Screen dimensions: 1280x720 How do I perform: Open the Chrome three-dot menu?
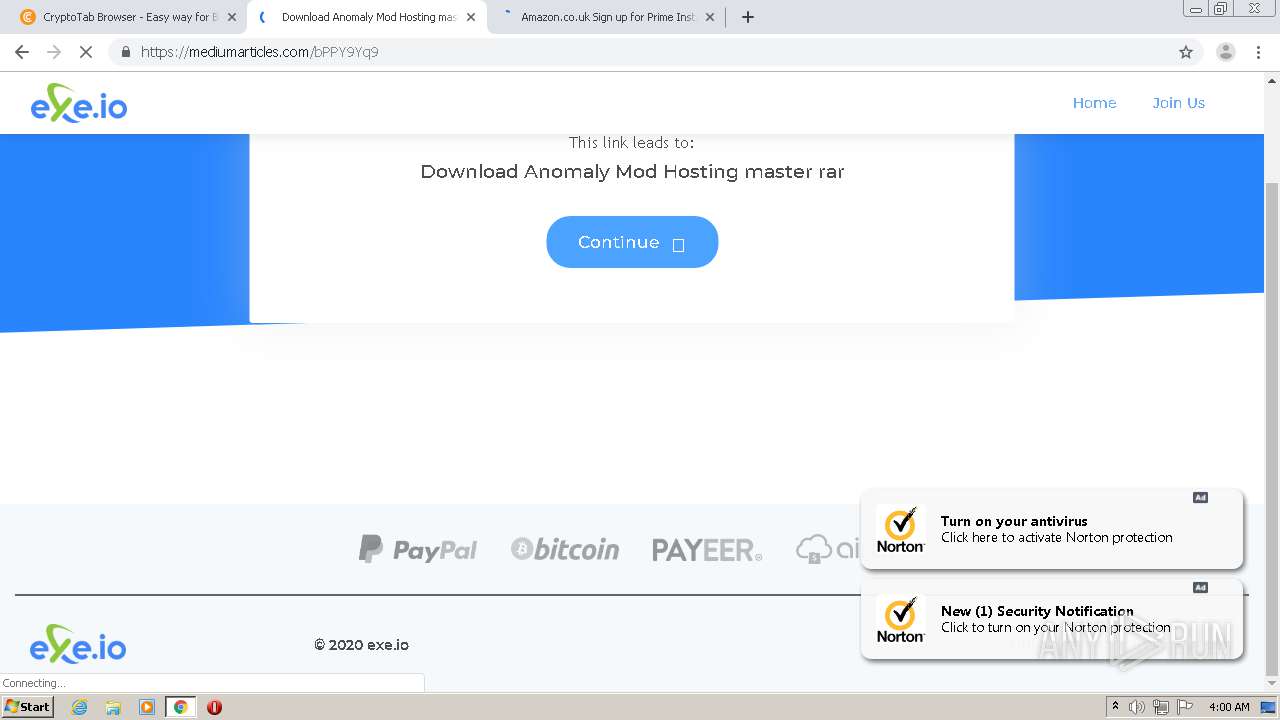pos(1258,52)
